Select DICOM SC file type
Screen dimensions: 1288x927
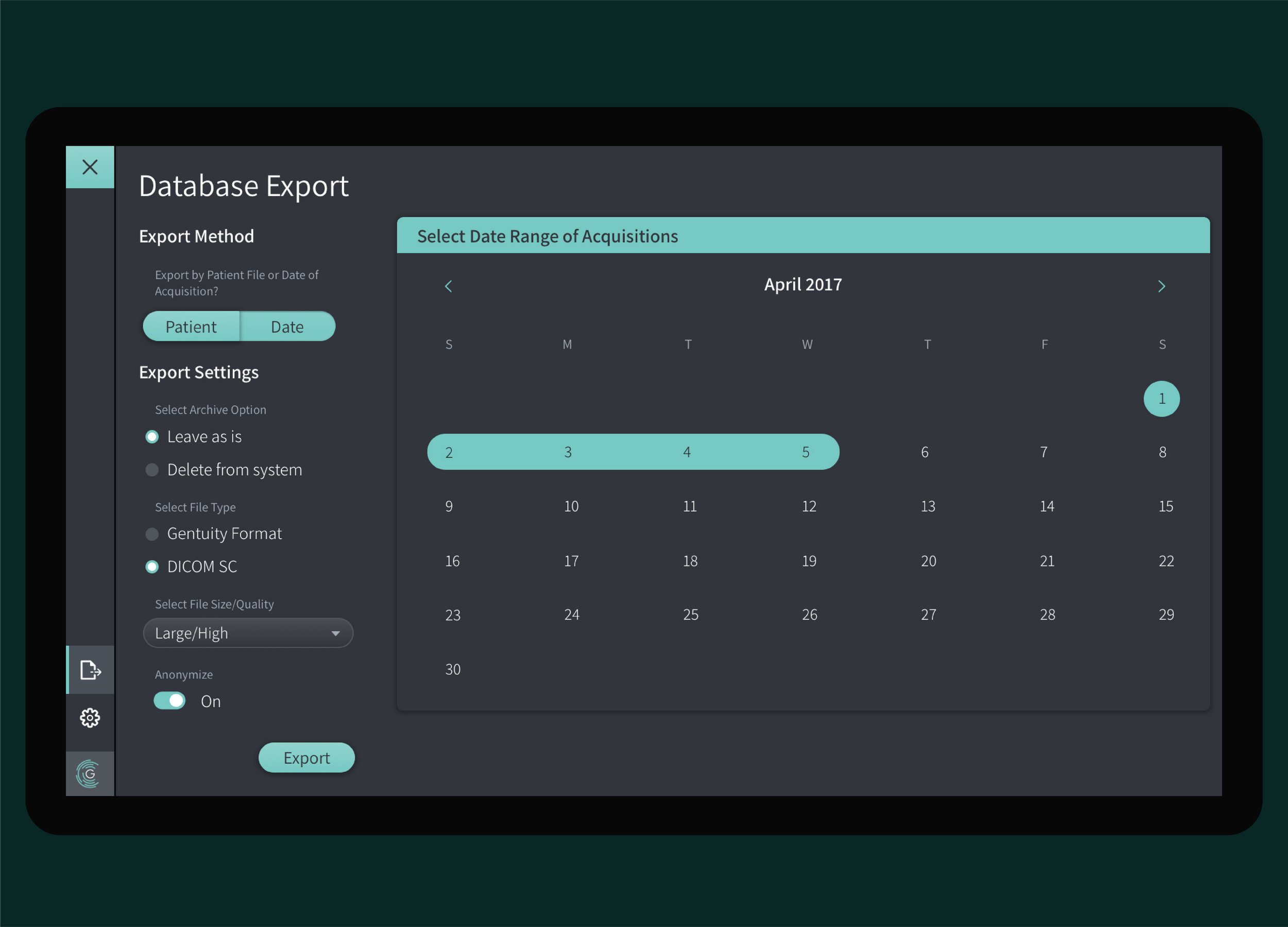(x=151, y=566)
